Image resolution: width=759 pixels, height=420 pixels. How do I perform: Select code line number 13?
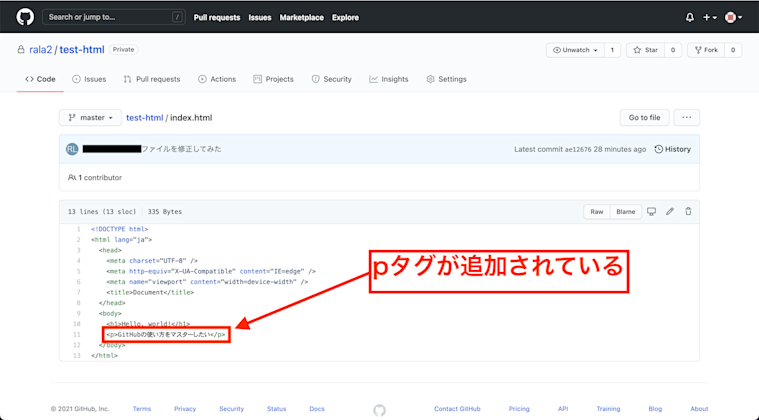tap(77, 356)
